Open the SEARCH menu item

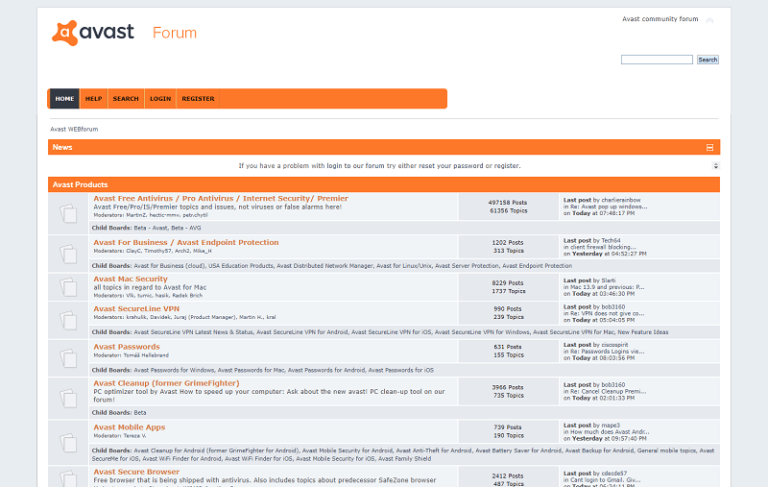[x=126, y=98]
